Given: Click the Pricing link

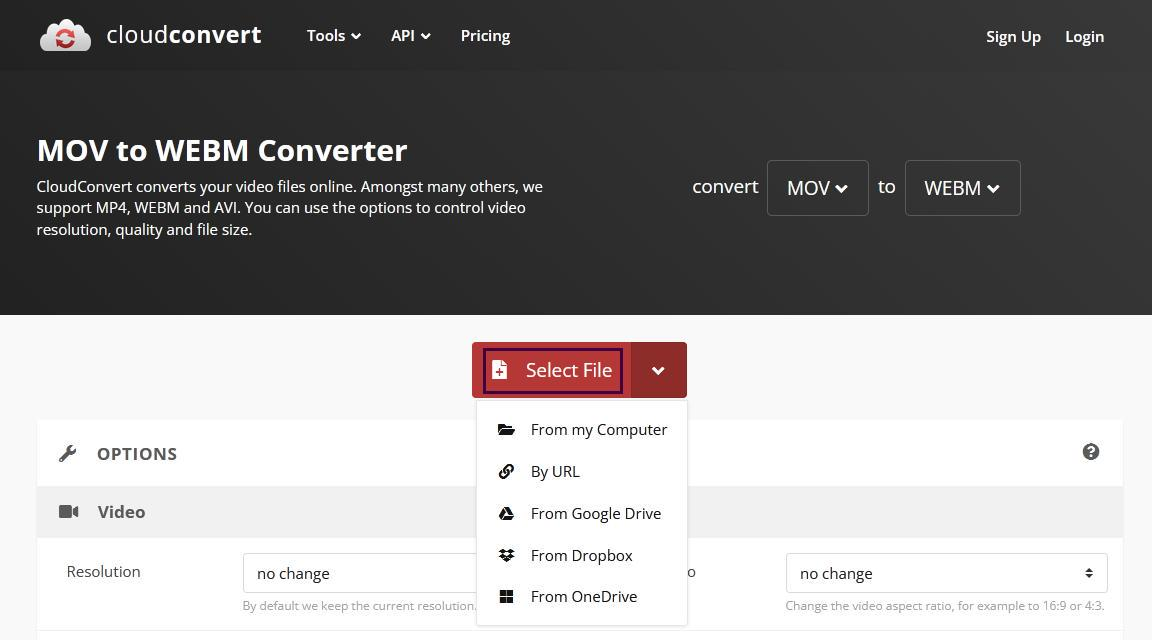Looking at the screenshot, I should 485,35.
